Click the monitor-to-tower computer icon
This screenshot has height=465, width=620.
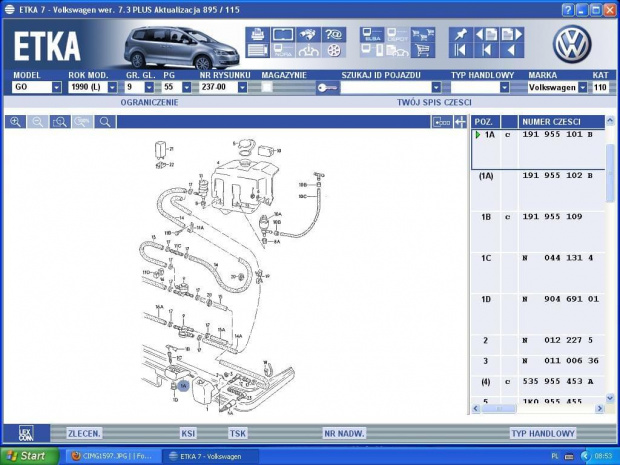coord(372,51)
